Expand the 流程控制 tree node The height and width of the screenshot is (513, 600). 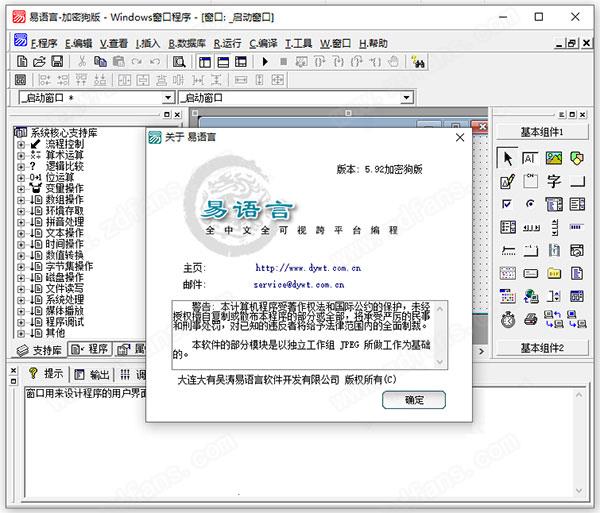click(21, 145)
